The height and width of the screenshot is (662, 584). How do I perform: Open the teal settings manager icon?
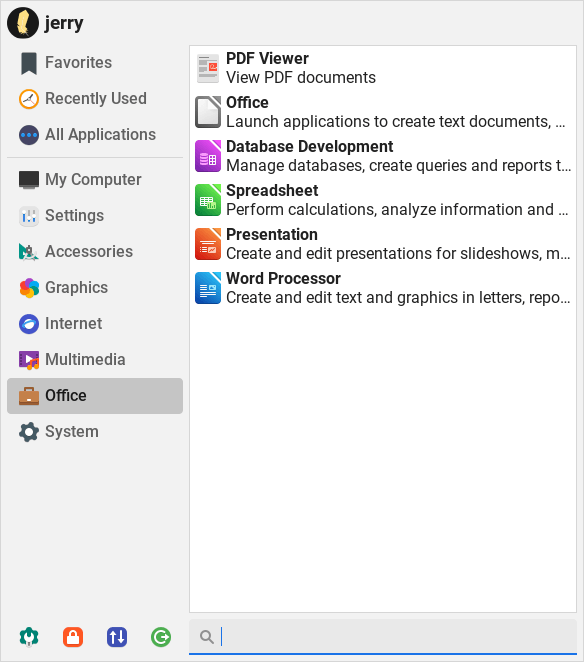29,637
